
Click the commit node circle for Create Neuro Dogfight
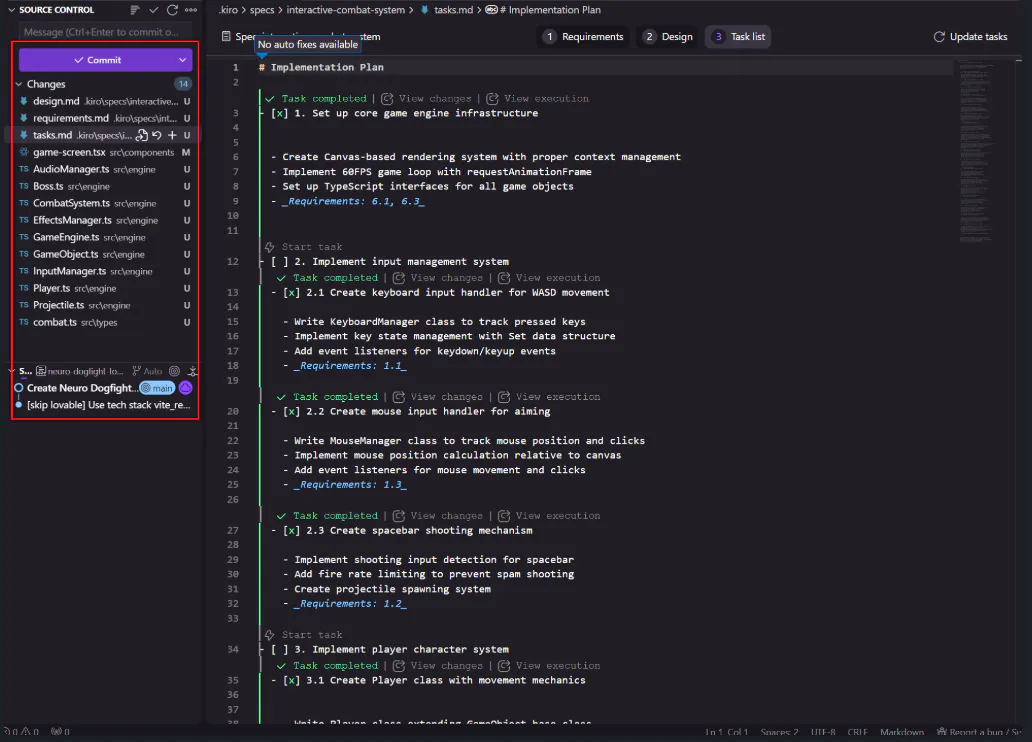click(x=18, y=388)
